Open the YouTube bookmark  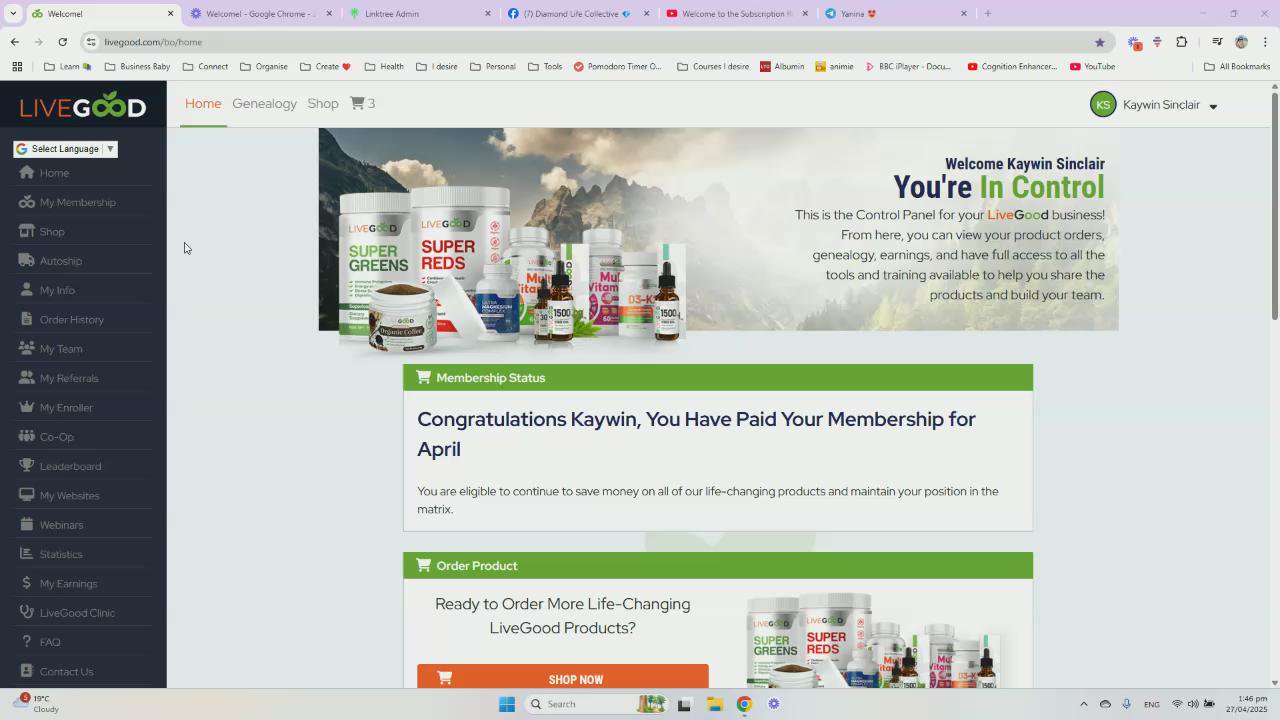[1092, 66]
